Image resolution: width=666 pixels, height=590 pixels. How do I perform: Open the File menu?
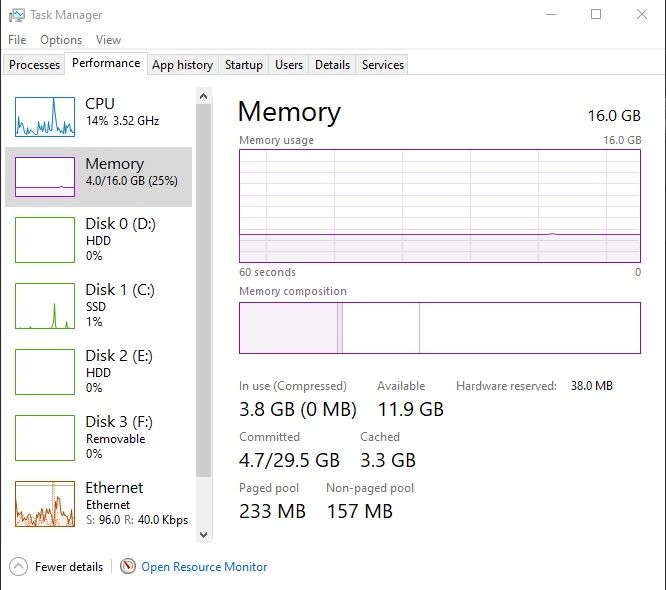point(17,40)
